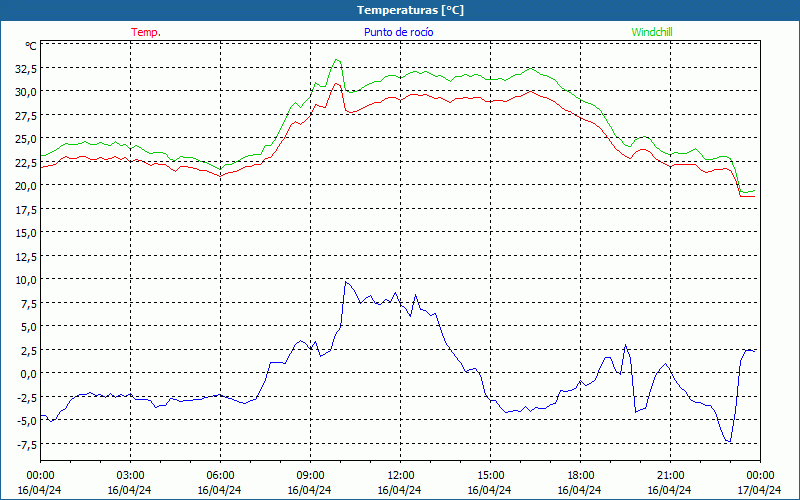Click the 7,5 y-axis value
Screen dimensions: 800x500
pyautogui.click(x=28, y=304)
